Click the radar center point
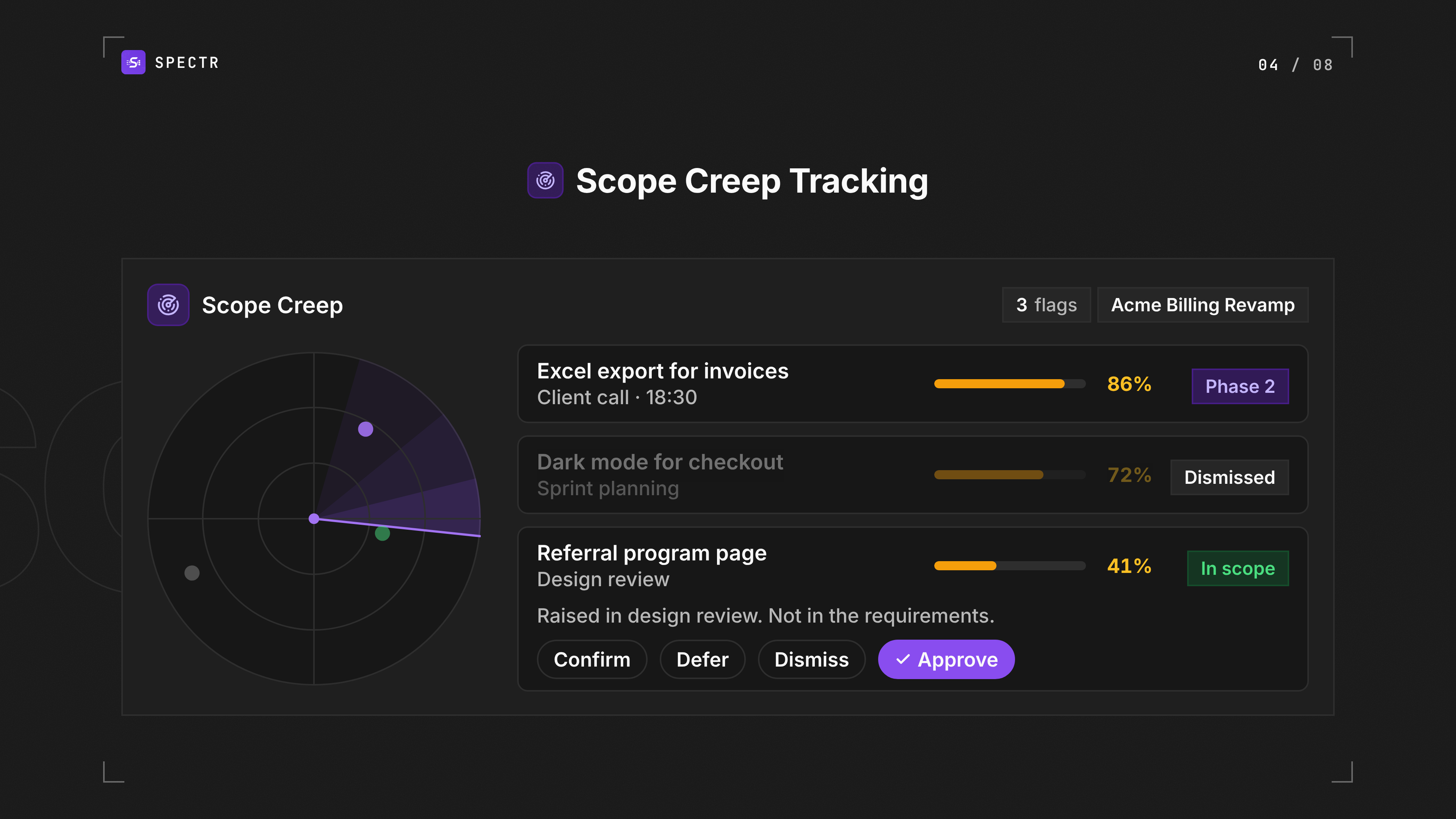This screenshot has height=819, width=1456. 314,518
